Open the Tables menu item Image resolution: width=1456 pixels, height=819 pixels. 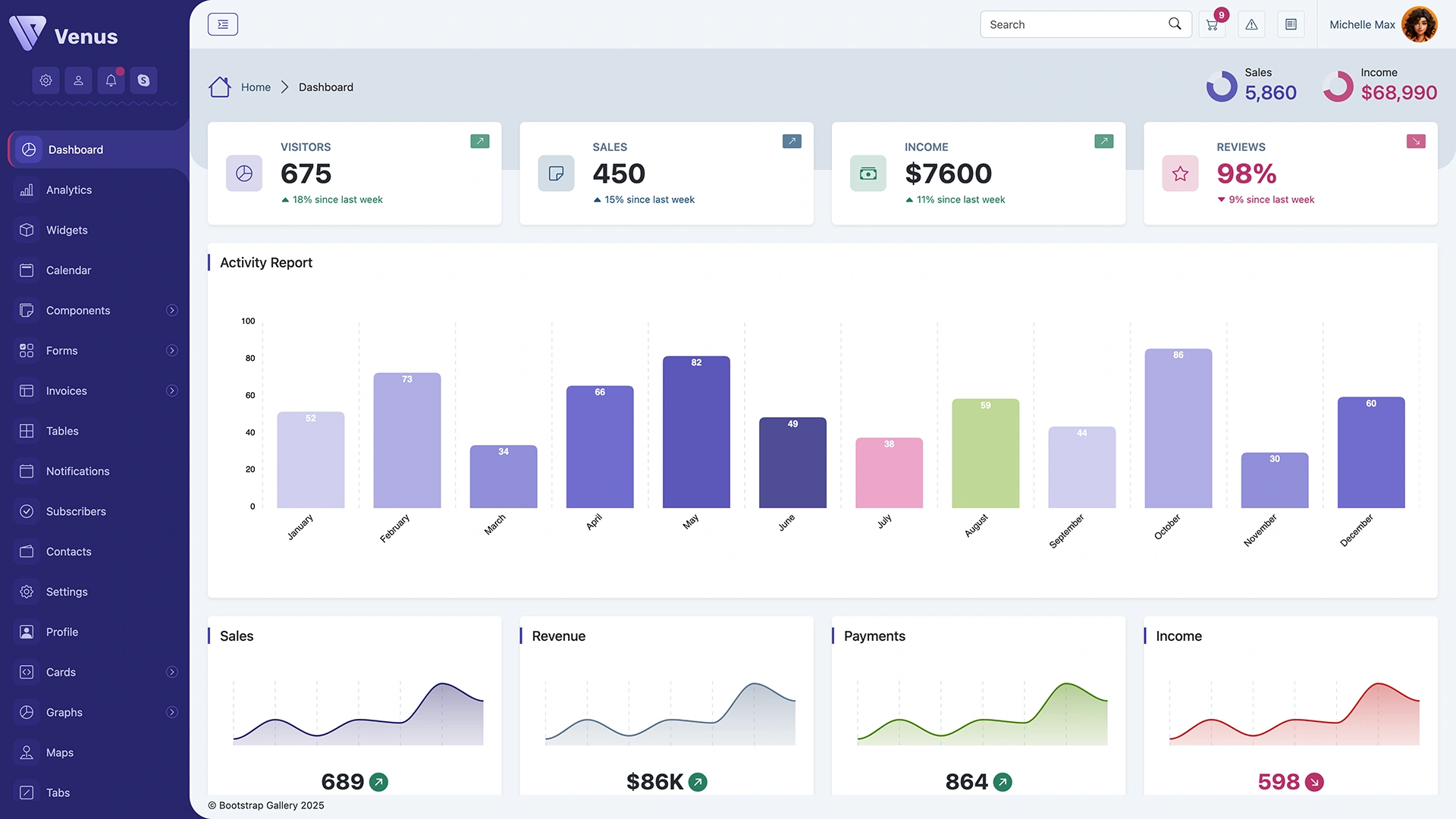[x=61, y=431]
